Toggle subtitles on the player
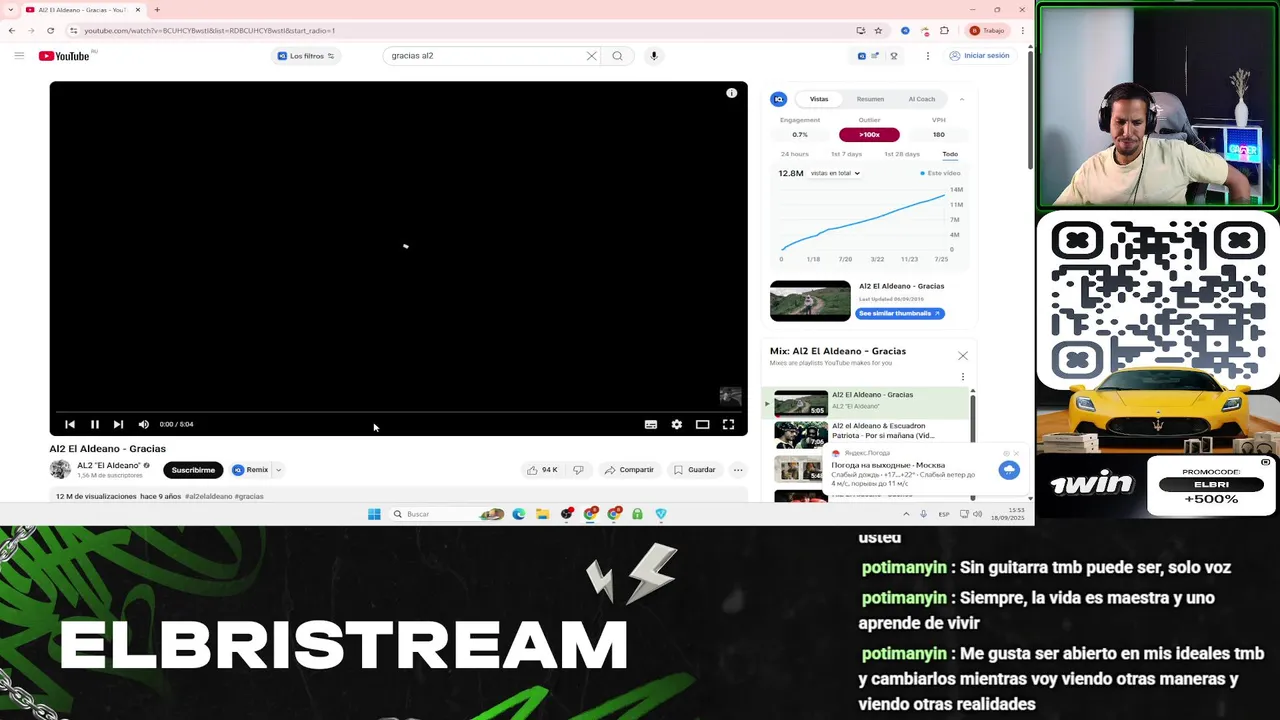This screenshot has width=1280, height=720. [x=651, y=424]
